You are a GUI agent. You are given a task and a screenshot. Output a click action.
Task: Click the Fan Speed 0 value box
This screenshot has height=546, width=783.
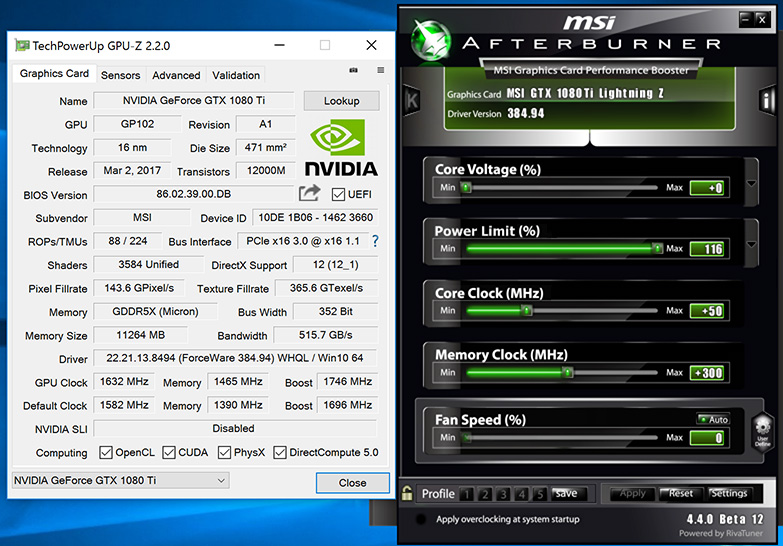[707, 438]
